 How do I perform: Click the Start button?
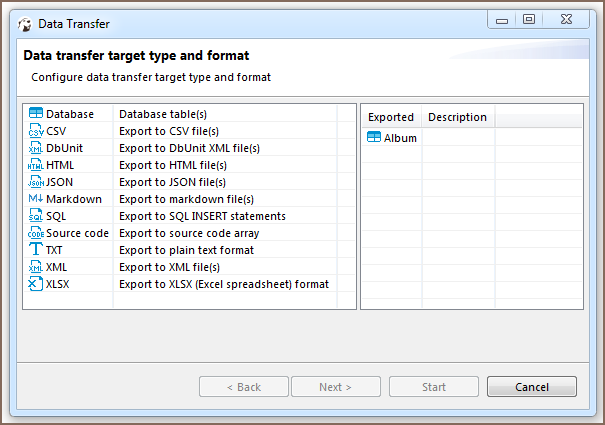434,387
